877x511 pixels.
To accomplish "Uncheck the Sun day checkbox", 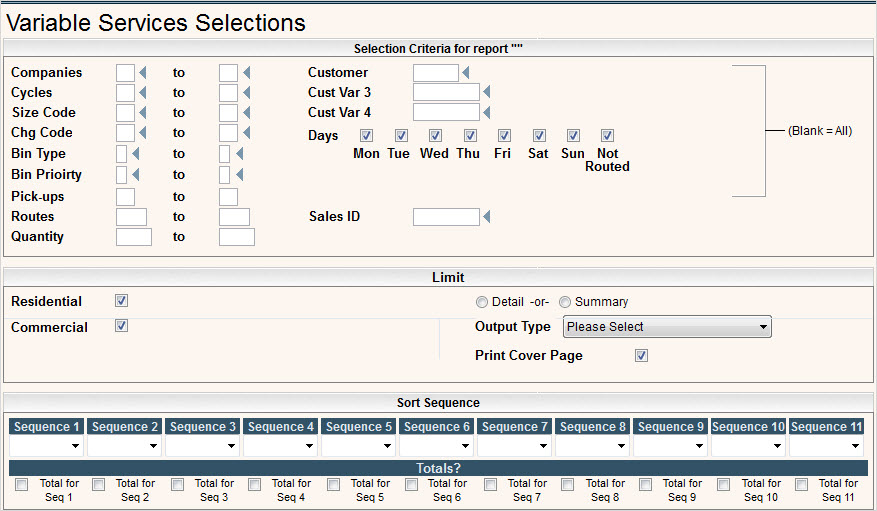I will point(573,135).
